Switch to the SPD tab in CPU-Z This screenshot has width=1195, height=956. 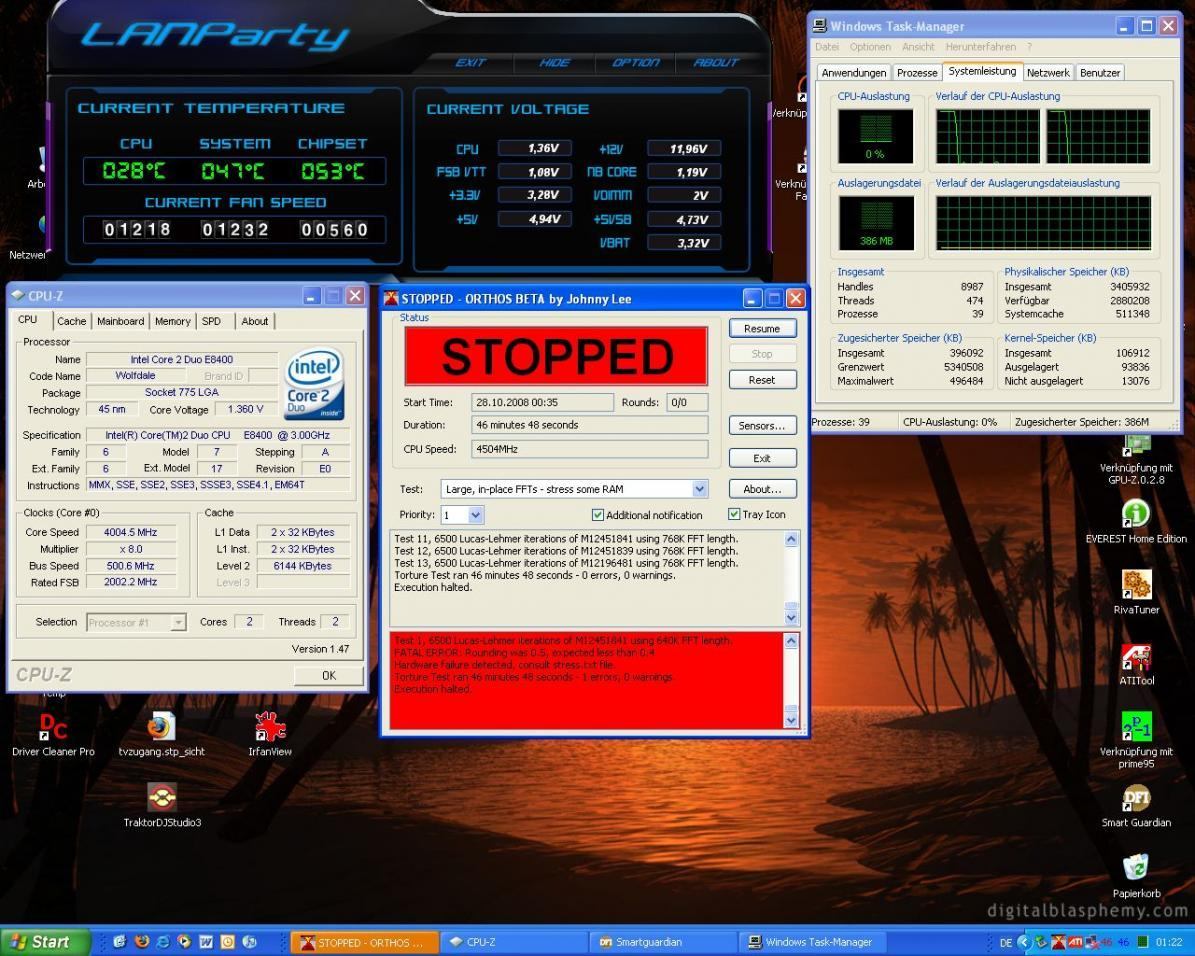211,321
